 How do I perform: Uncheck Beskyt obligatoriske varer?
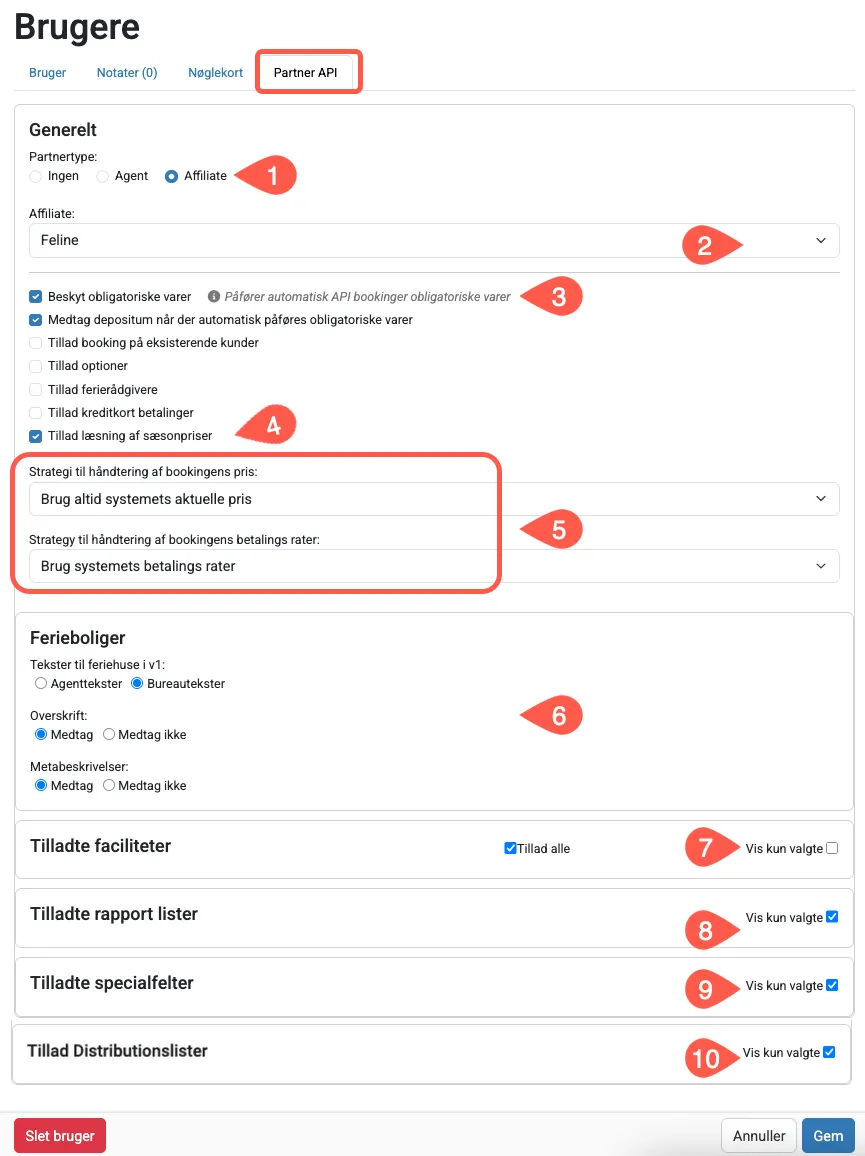click(x=35, y=296)
